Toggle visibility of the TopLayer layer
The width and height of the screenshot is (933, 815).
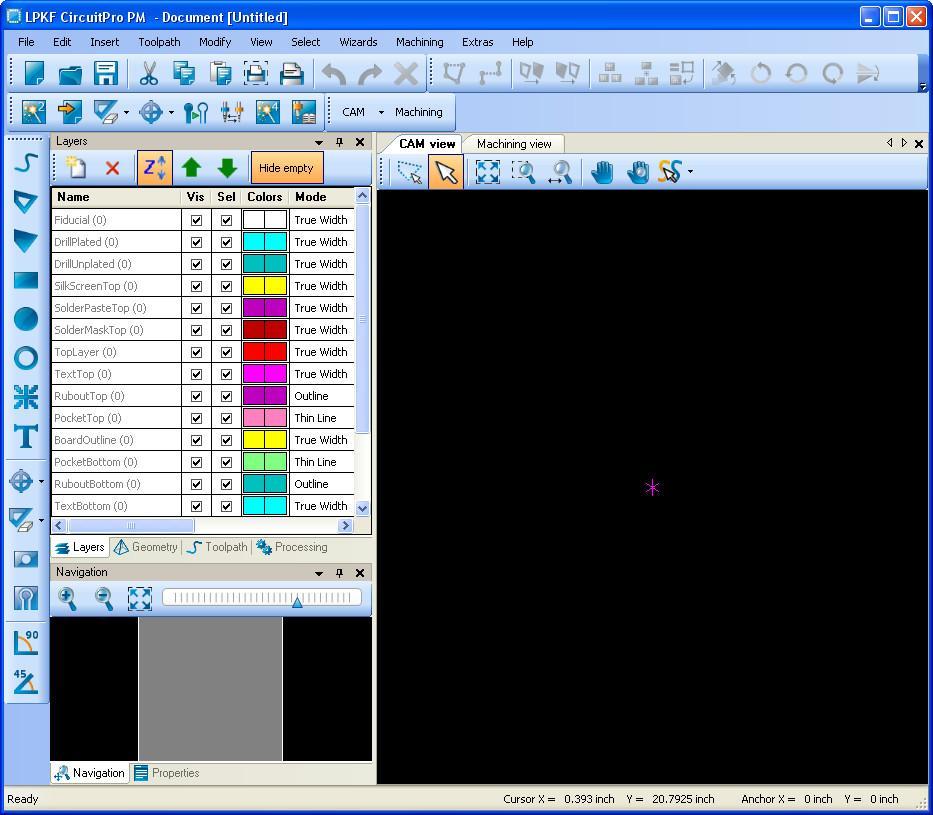point(196,352)
